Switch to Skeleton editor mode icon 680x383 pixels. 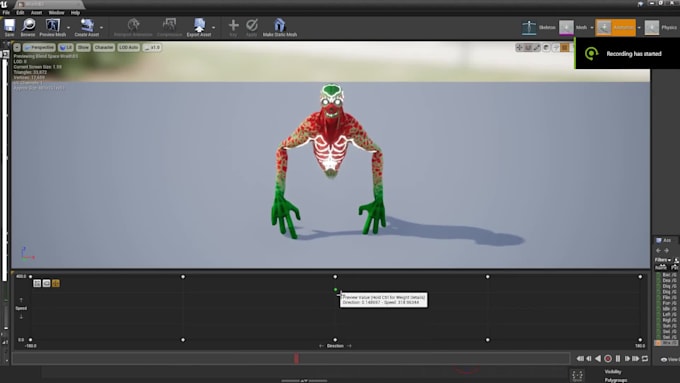click(x=529, y=27)
